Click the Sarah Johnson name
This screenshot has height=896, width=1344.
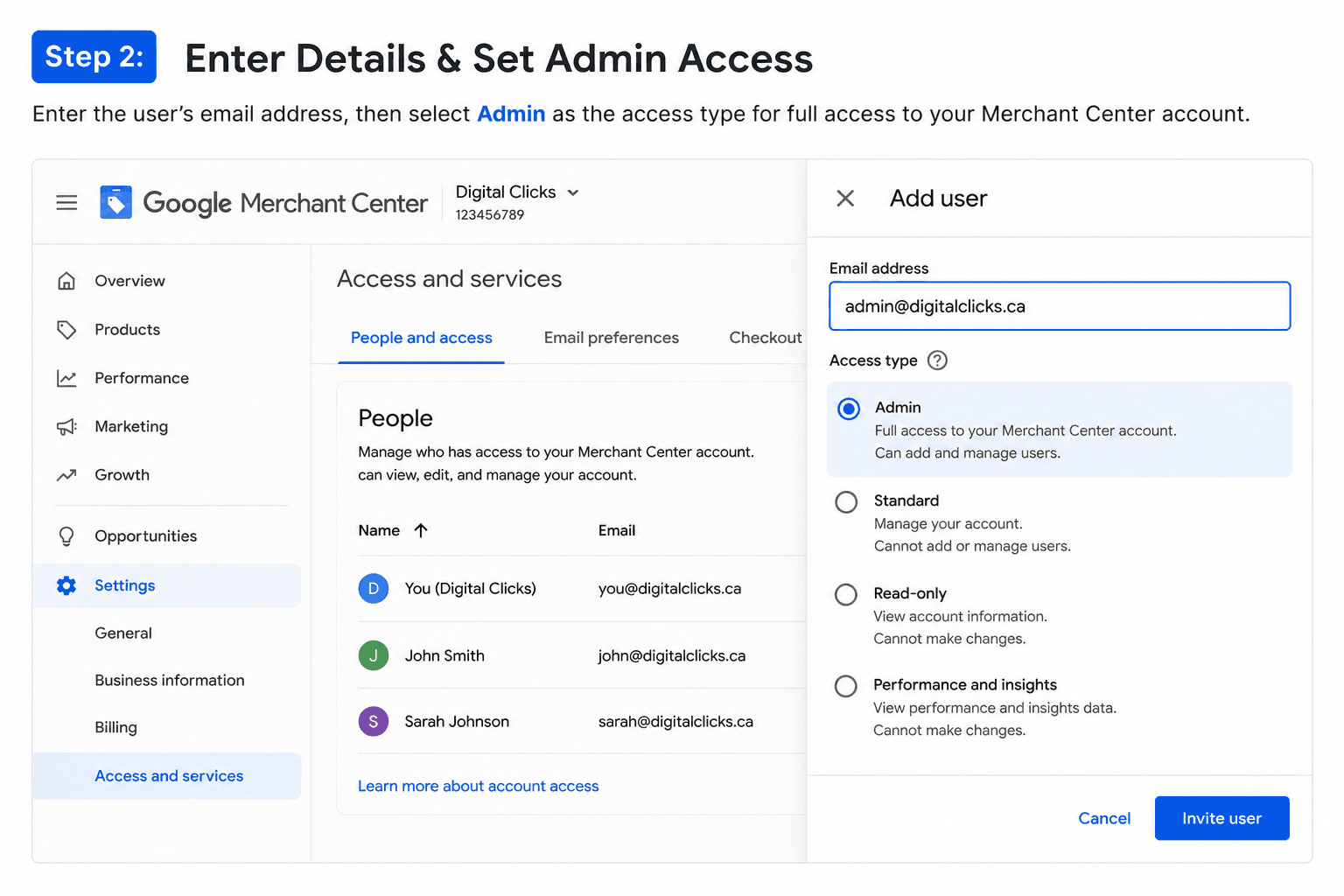click(457, 721)
